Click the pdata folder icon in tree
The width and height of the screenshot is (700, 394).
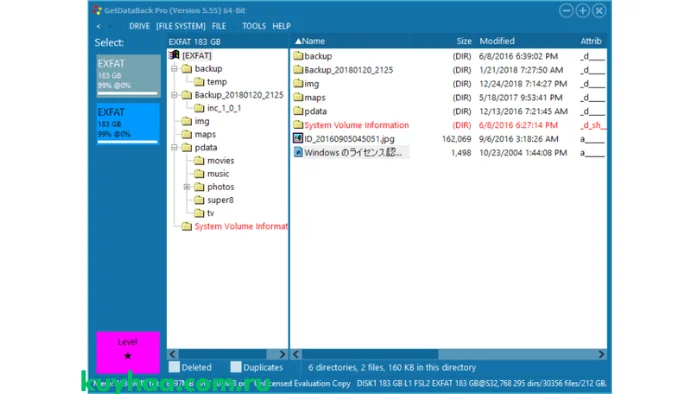click(x=187, y=147)
